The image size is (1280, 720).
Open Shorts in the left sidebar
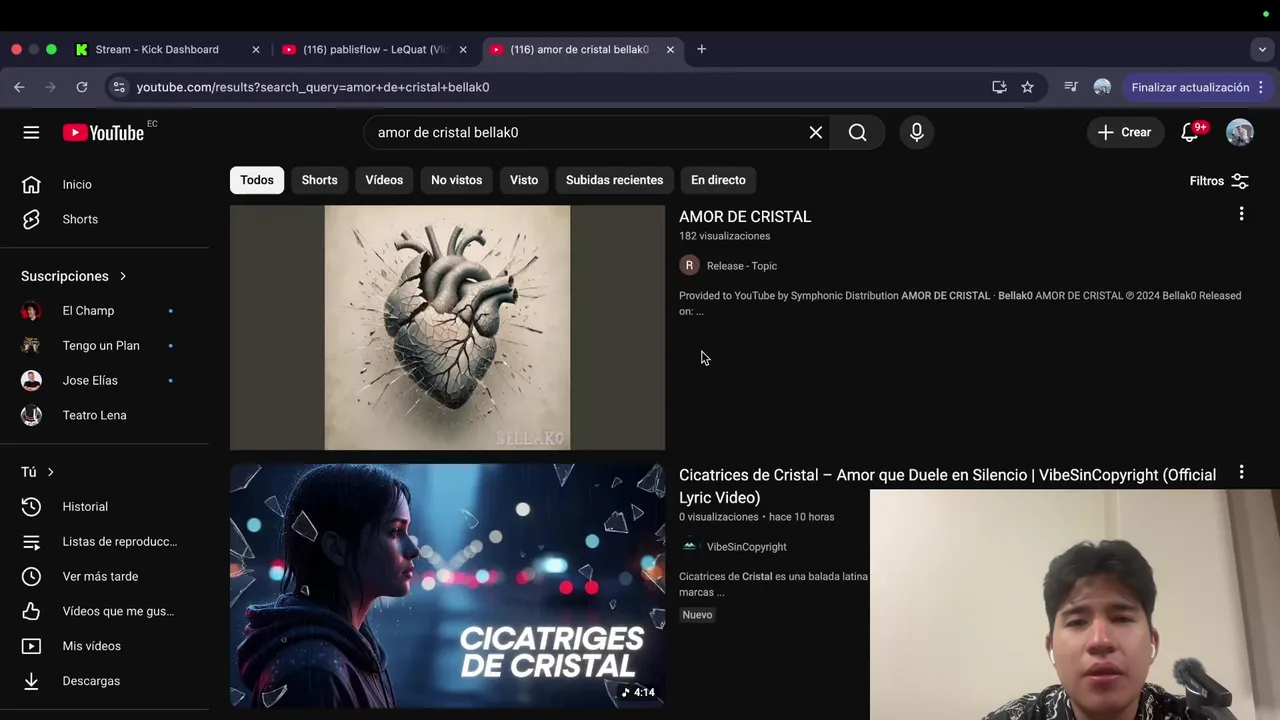coord(104,219)
